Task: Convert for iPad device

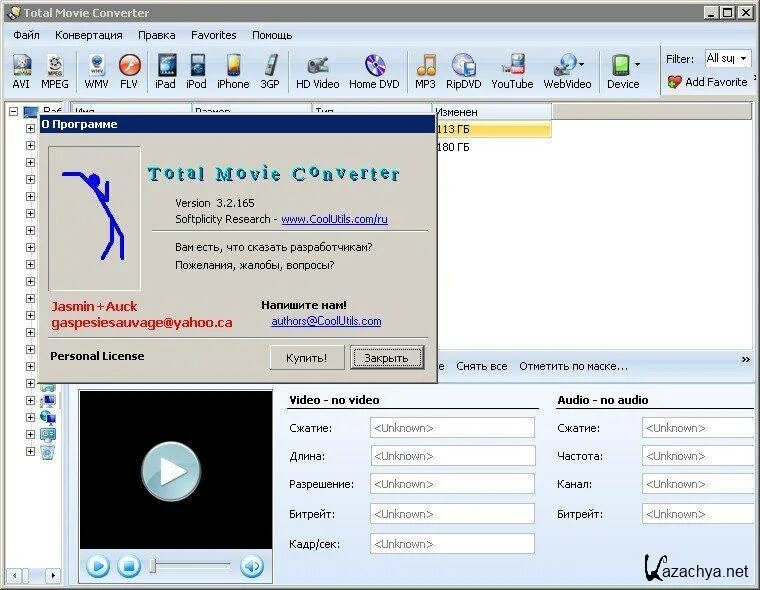Action: tap(165, 71)
